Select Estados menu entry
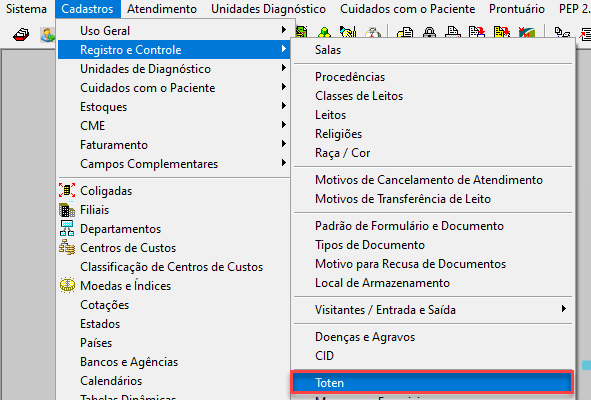Image resolution: width=591 pixels, height=400 pixels. pos(174,324)
